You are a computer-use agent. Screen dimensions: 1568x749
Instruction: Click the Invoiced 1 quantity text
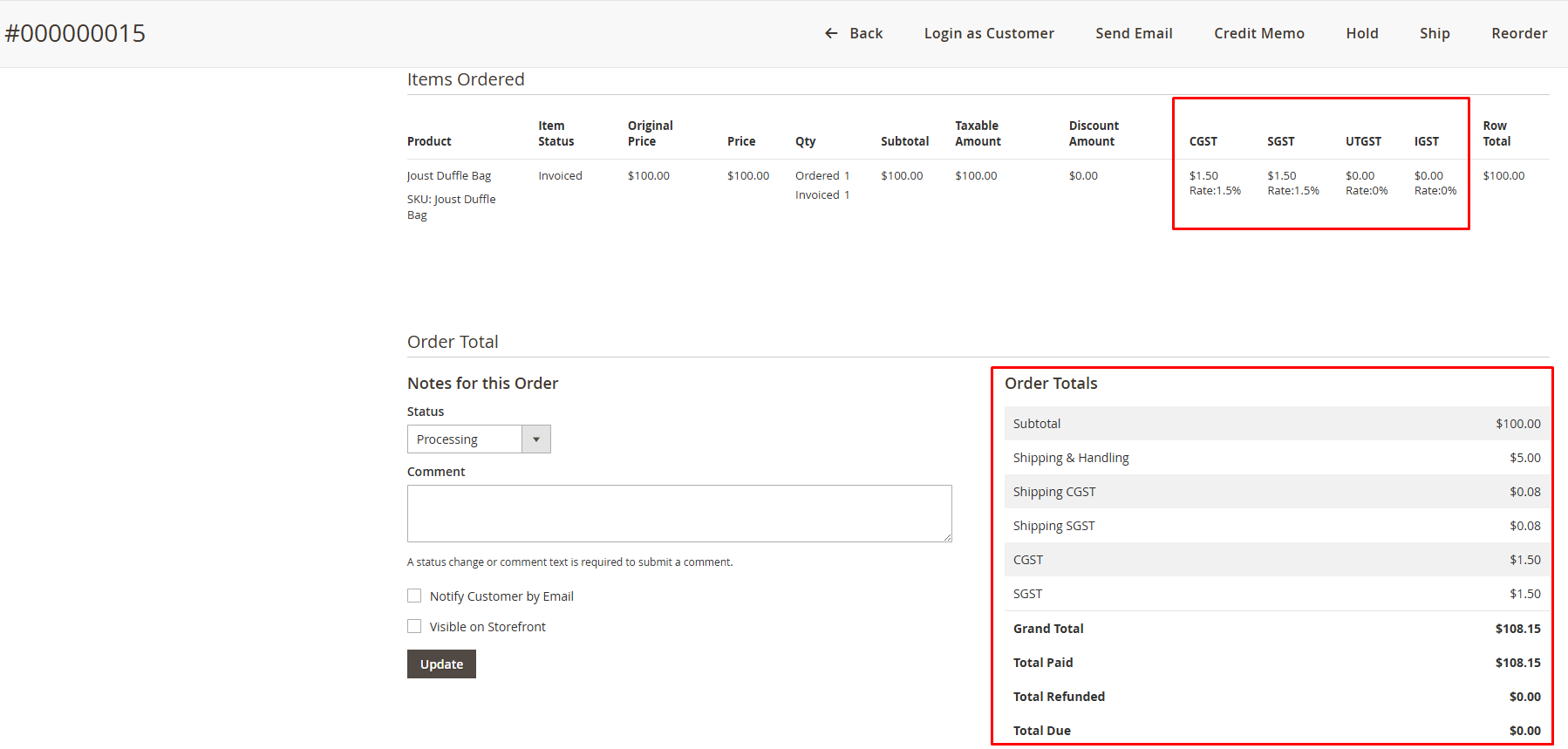tap(822, 195)
